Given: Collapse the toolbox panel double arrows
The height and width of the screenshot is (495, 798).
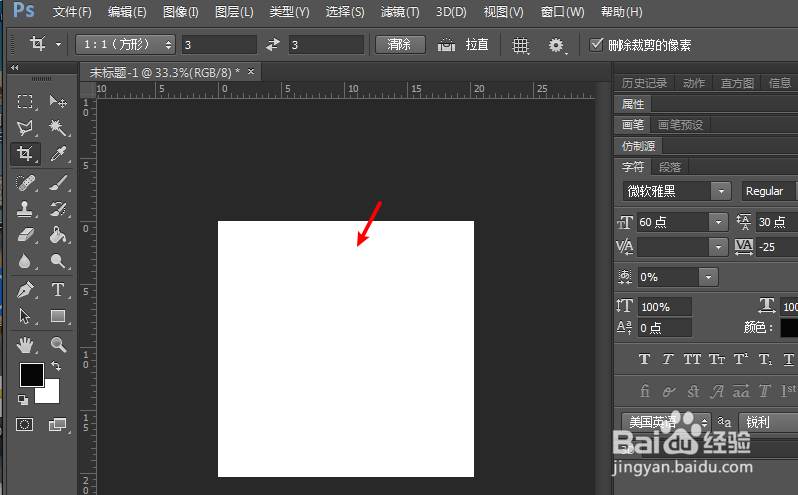Looking at the screenshot, I should tap(15, 68).
